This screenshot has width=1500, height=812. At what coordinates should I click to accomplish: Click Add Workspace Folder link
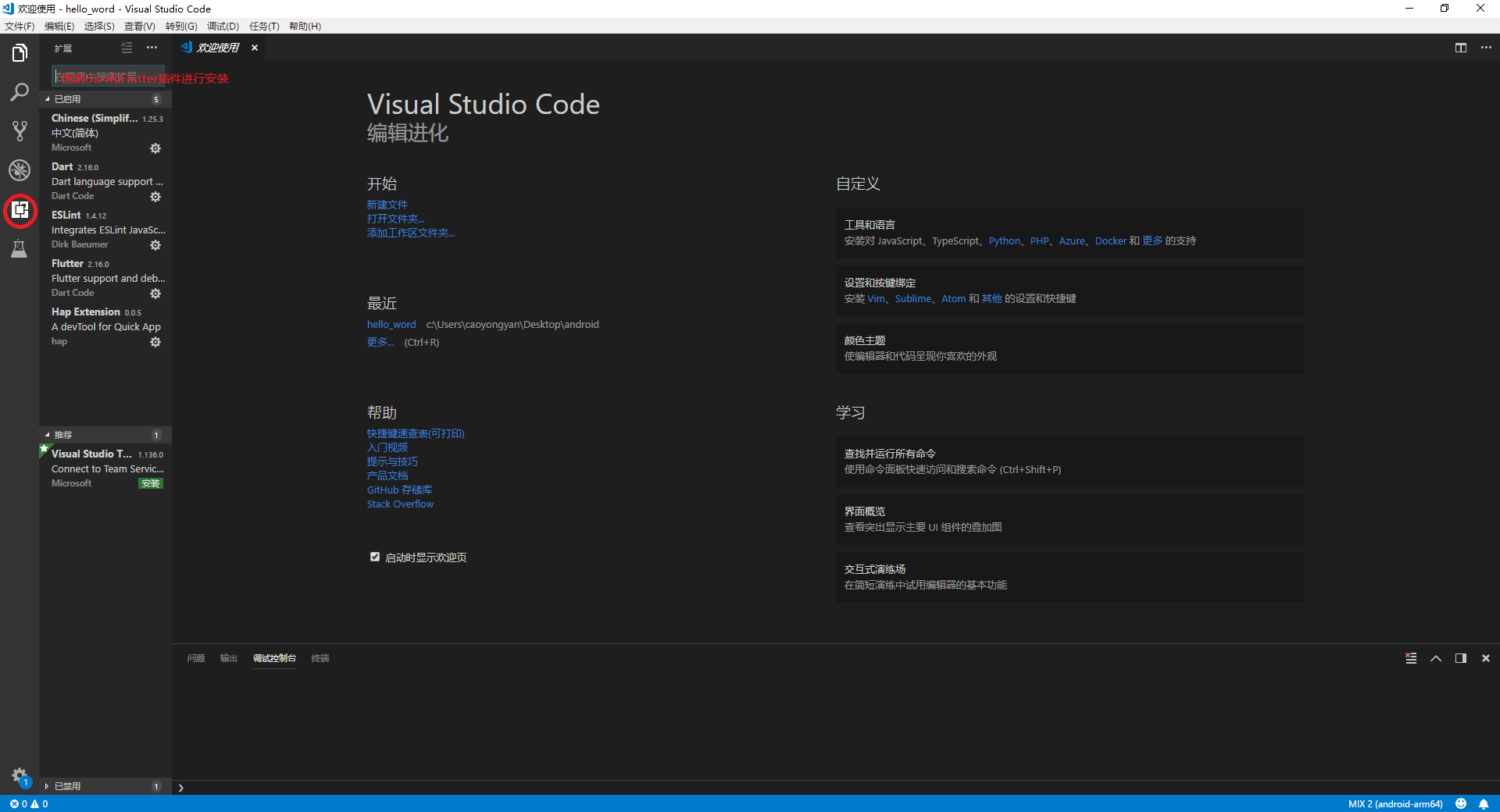411,233
